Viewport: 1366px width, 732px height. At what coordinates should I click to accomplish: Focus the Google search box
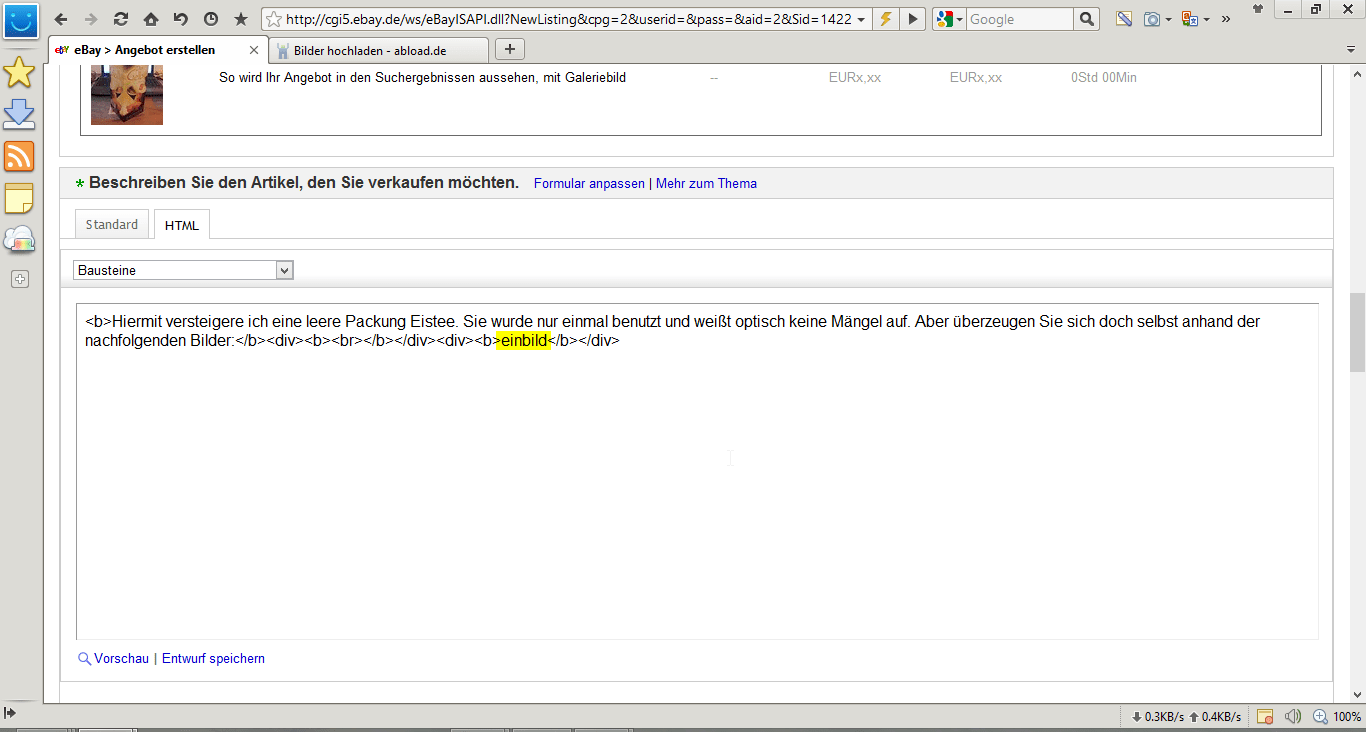[1020, 19]
